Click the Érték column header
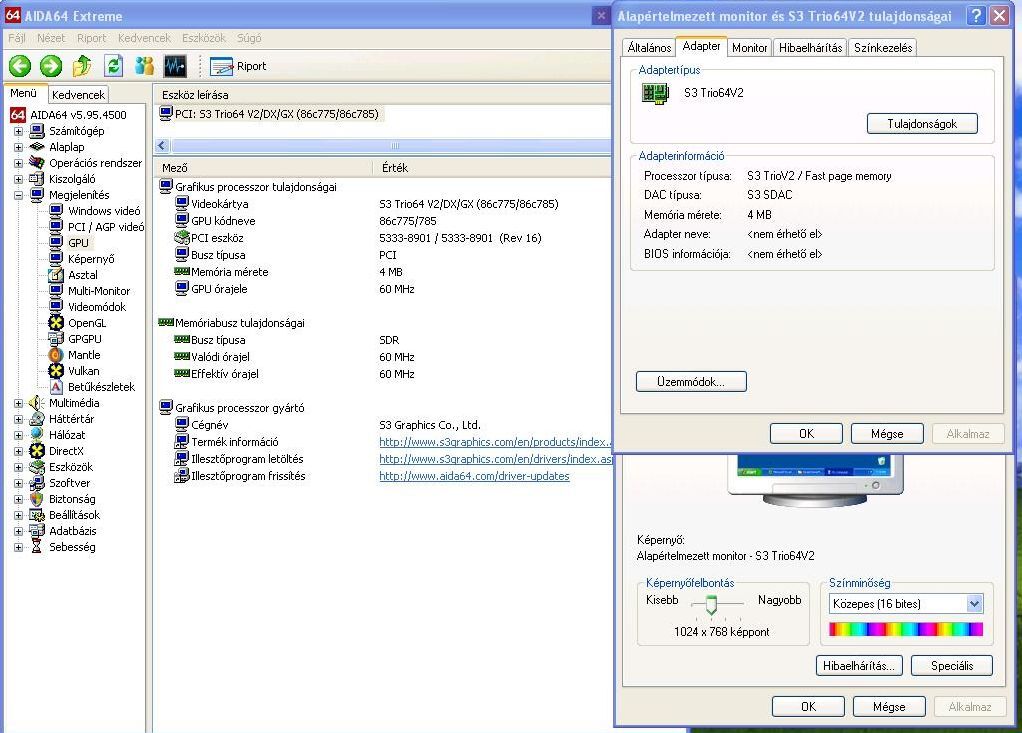The height and width of the screenshot is (733, 1022). pyautogui.click(x=492, y=168)
